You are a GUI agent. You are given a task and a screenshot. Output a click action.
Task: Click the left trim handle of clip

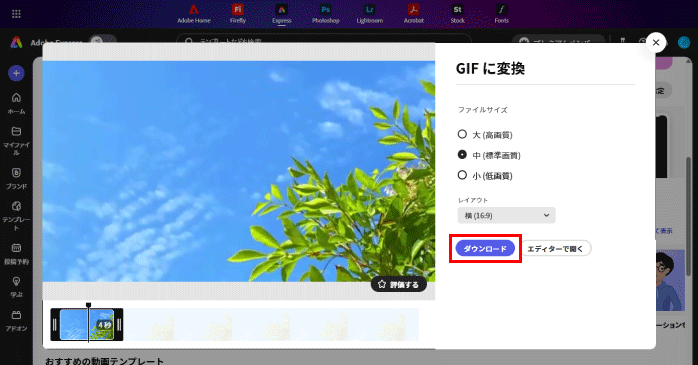[x=55, y=324]
